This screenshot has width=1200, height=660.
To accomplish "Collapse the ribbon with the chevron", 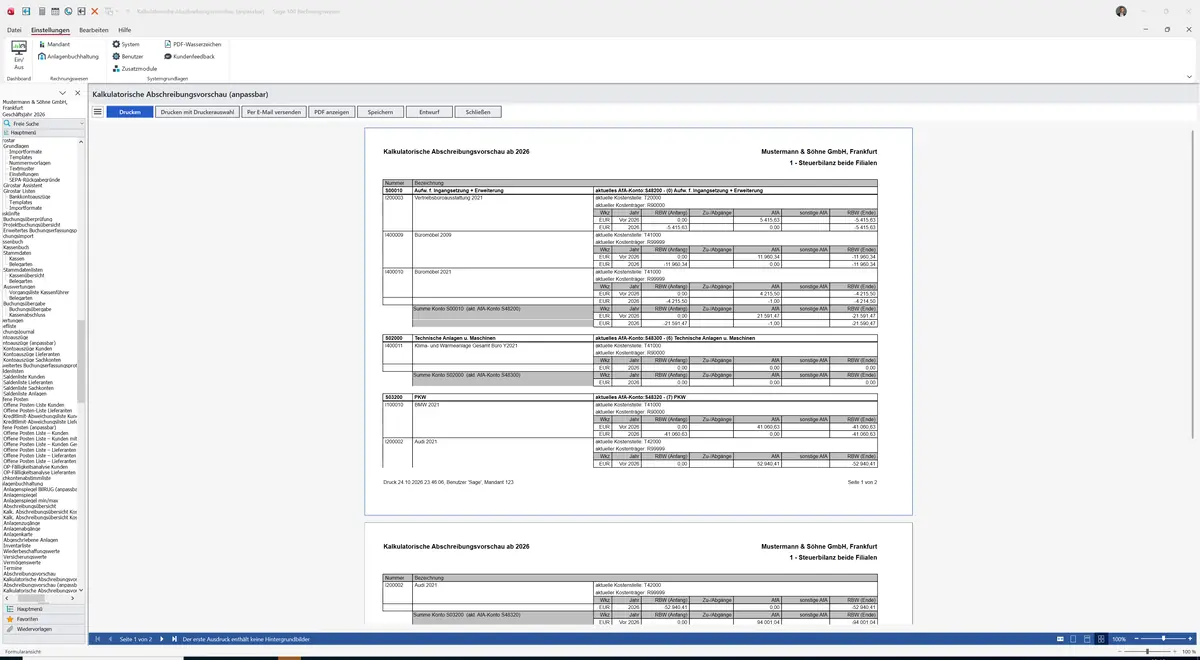I will [1189, 76].
